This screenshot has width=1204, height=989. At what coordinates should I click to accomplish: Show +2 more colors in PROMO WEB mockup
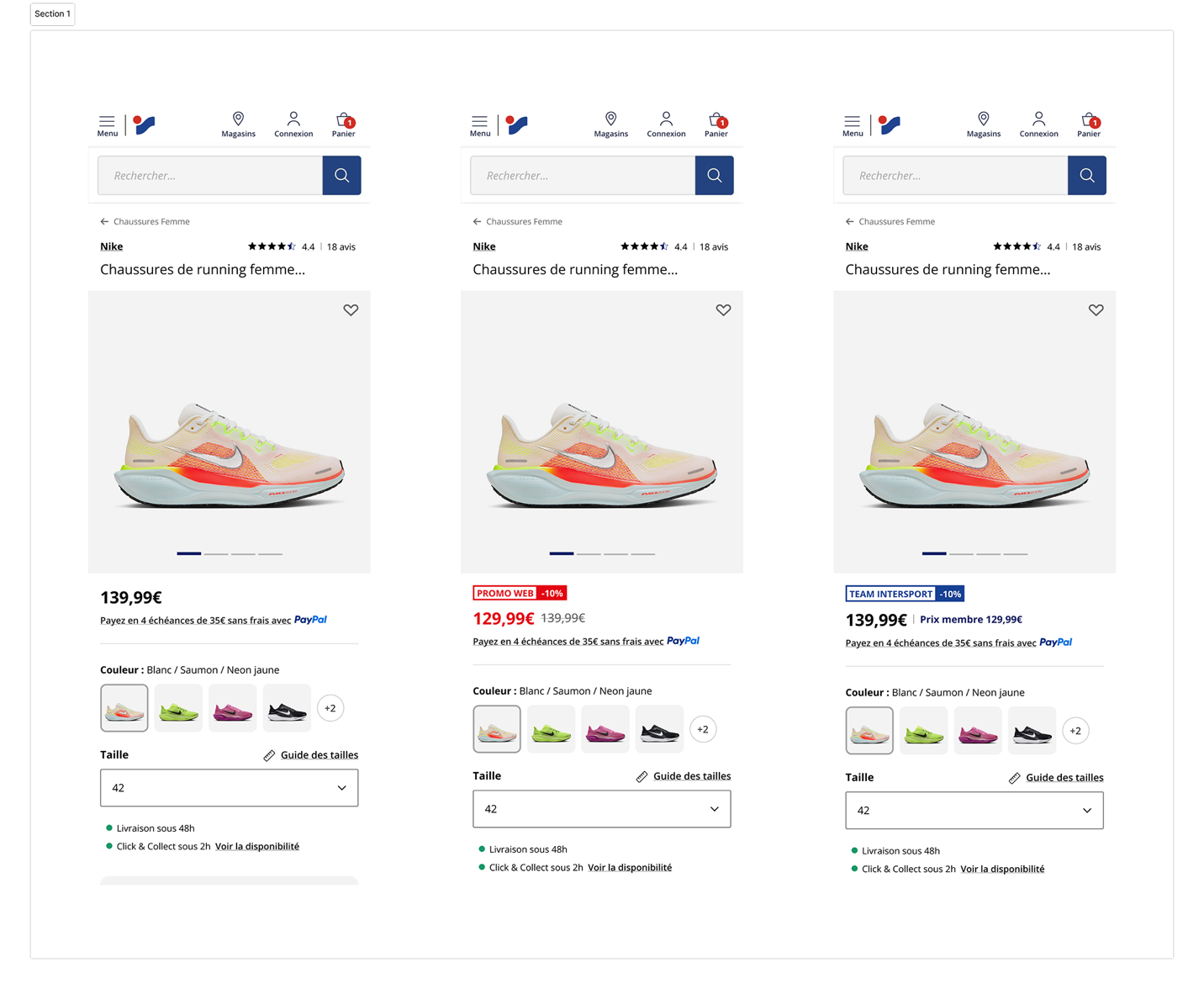(703, 729)
